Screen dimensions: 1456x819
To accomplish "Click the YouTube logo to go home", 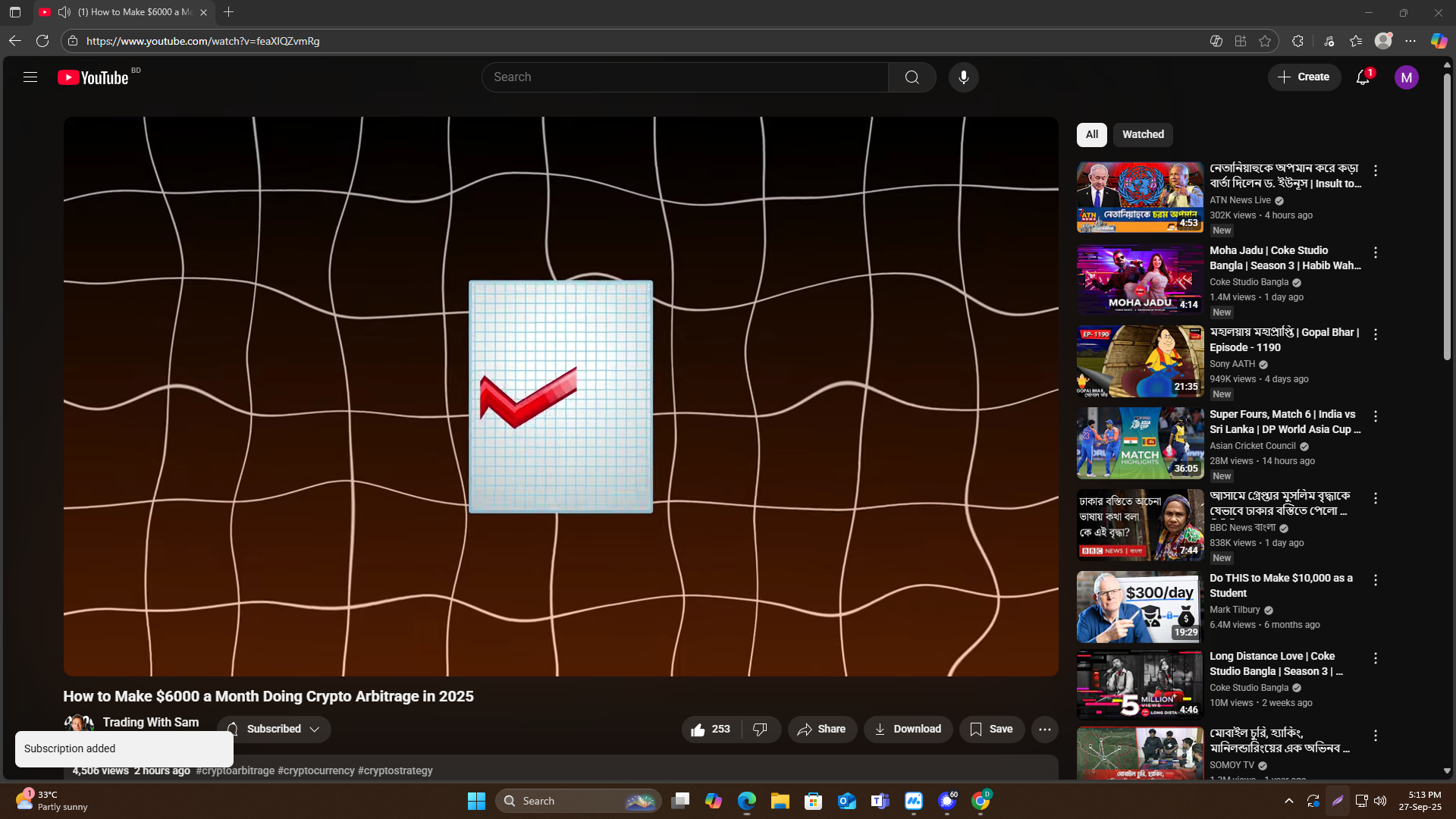I will click(93, 77).
